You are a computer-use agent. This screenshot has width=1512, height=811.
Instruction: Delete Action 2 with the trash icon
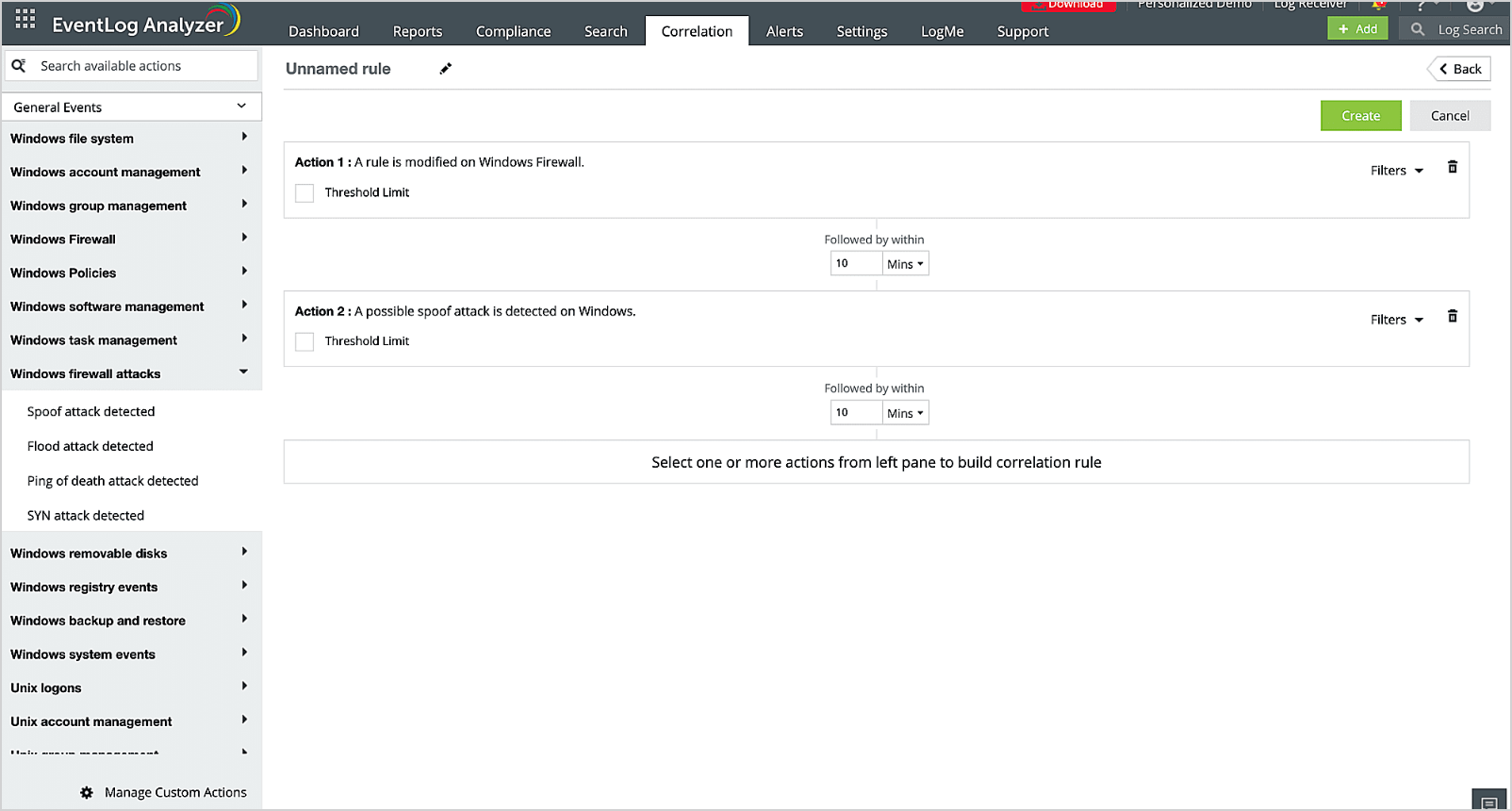click(1452, 317)
